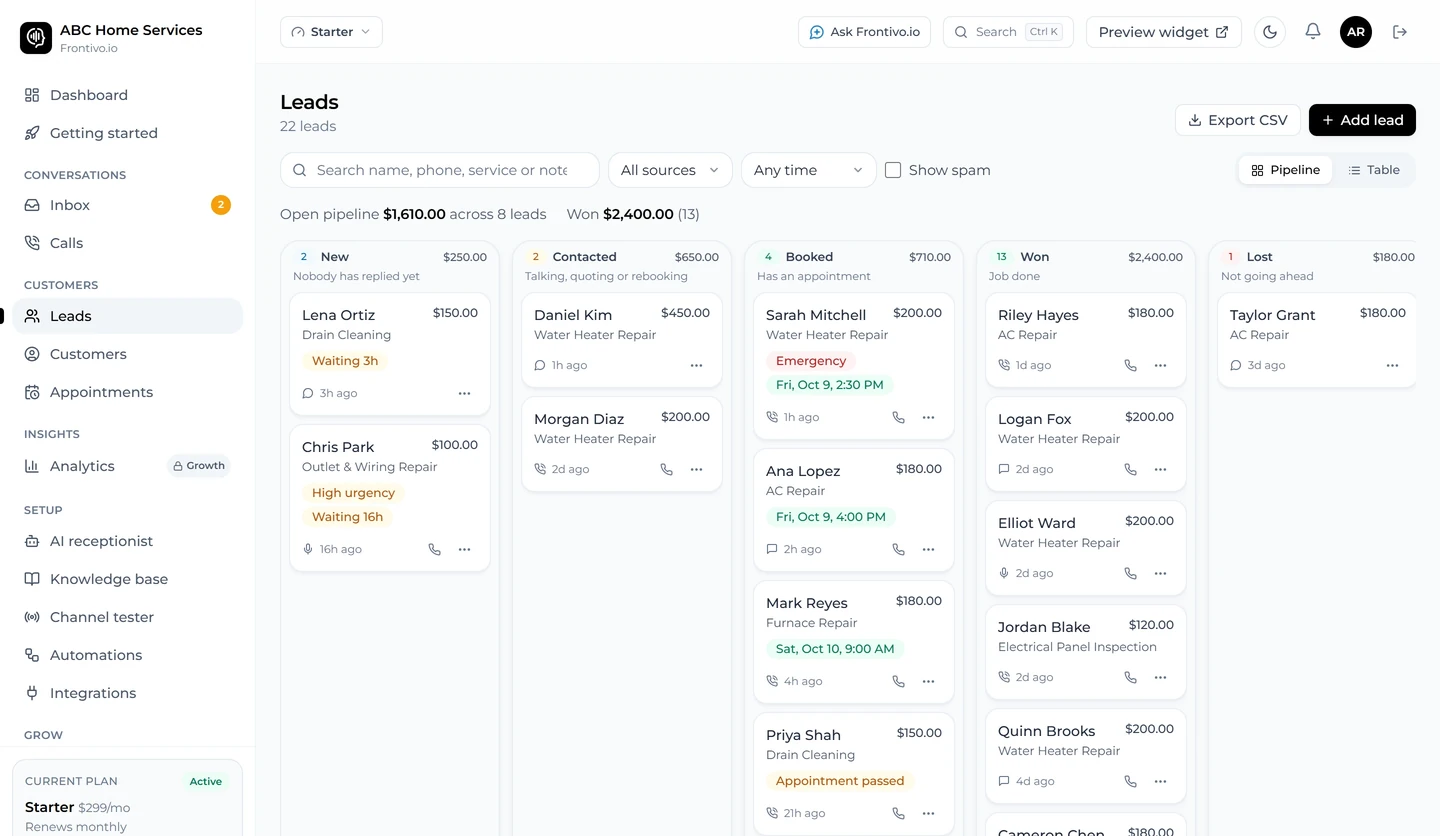The height and width of the screenshot is (836, 1440).
Task: Open the more options on Elliot Ward card
Action: click(1161, 573)
